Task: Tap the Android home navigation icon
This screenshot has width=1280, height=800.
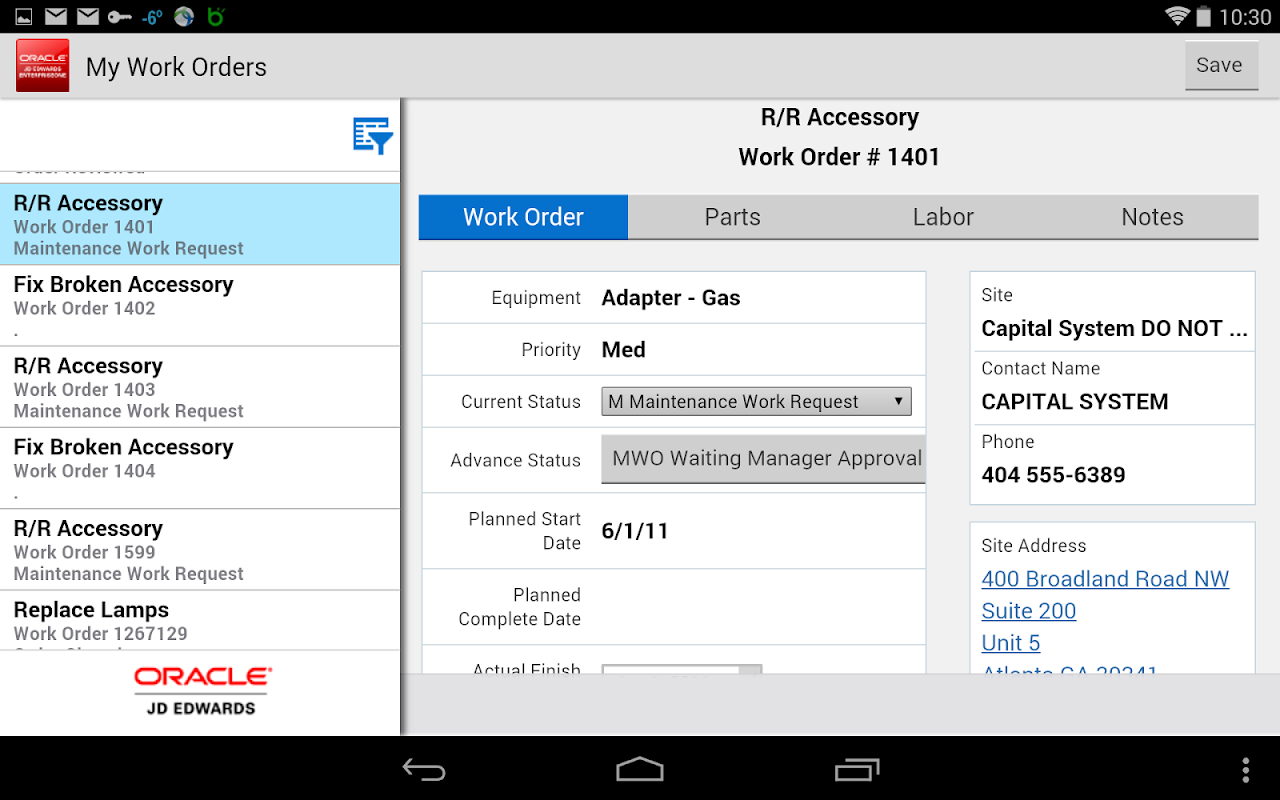Action: [640, 769]
